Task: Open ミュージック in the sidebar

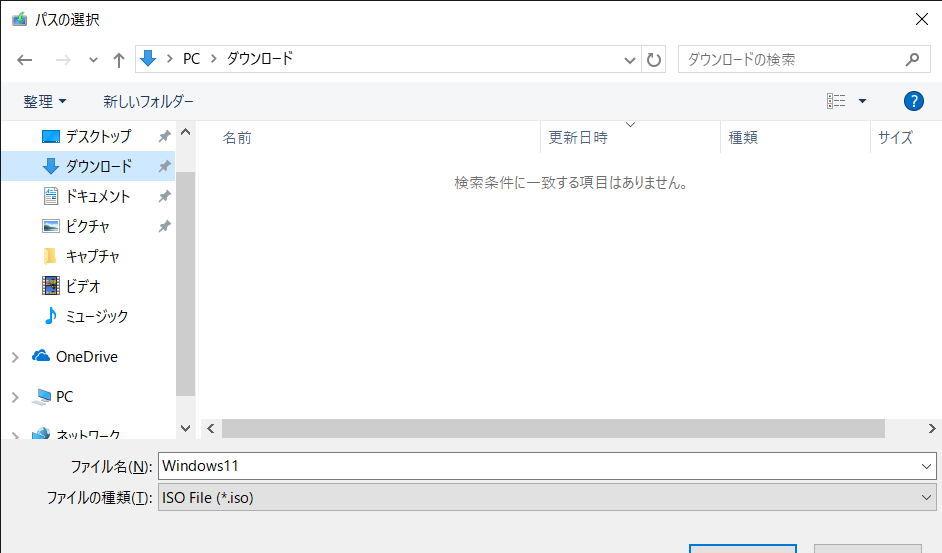Action: pyautogui.click(x=96, y=316)
